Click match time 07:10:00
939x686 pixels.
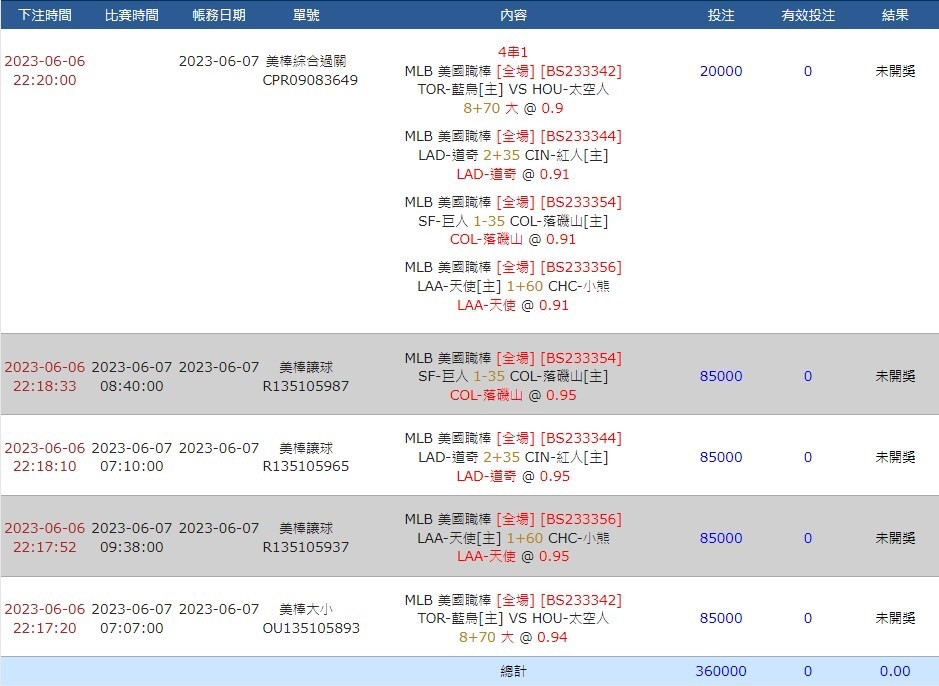coord(132,466)
